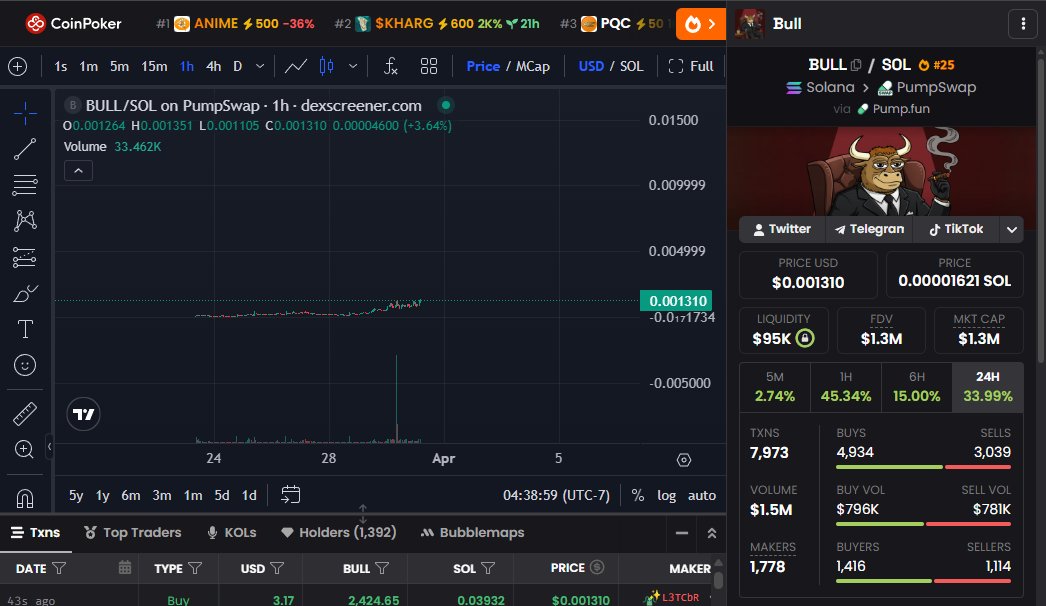Select the Text annotation tool

[x=25, y=329]
